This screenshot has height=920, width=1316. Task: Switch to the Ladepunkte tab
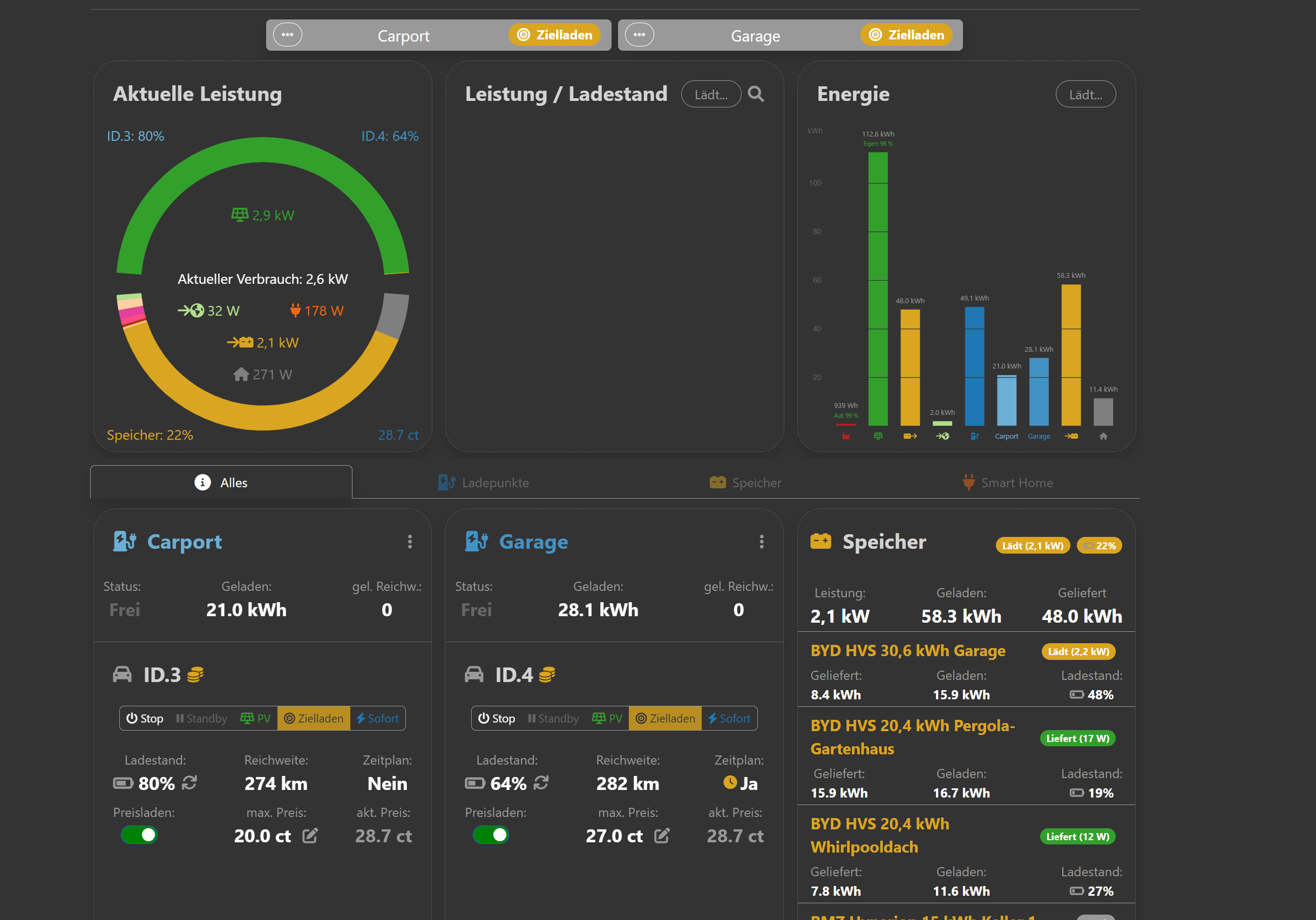tap(483, 483)
